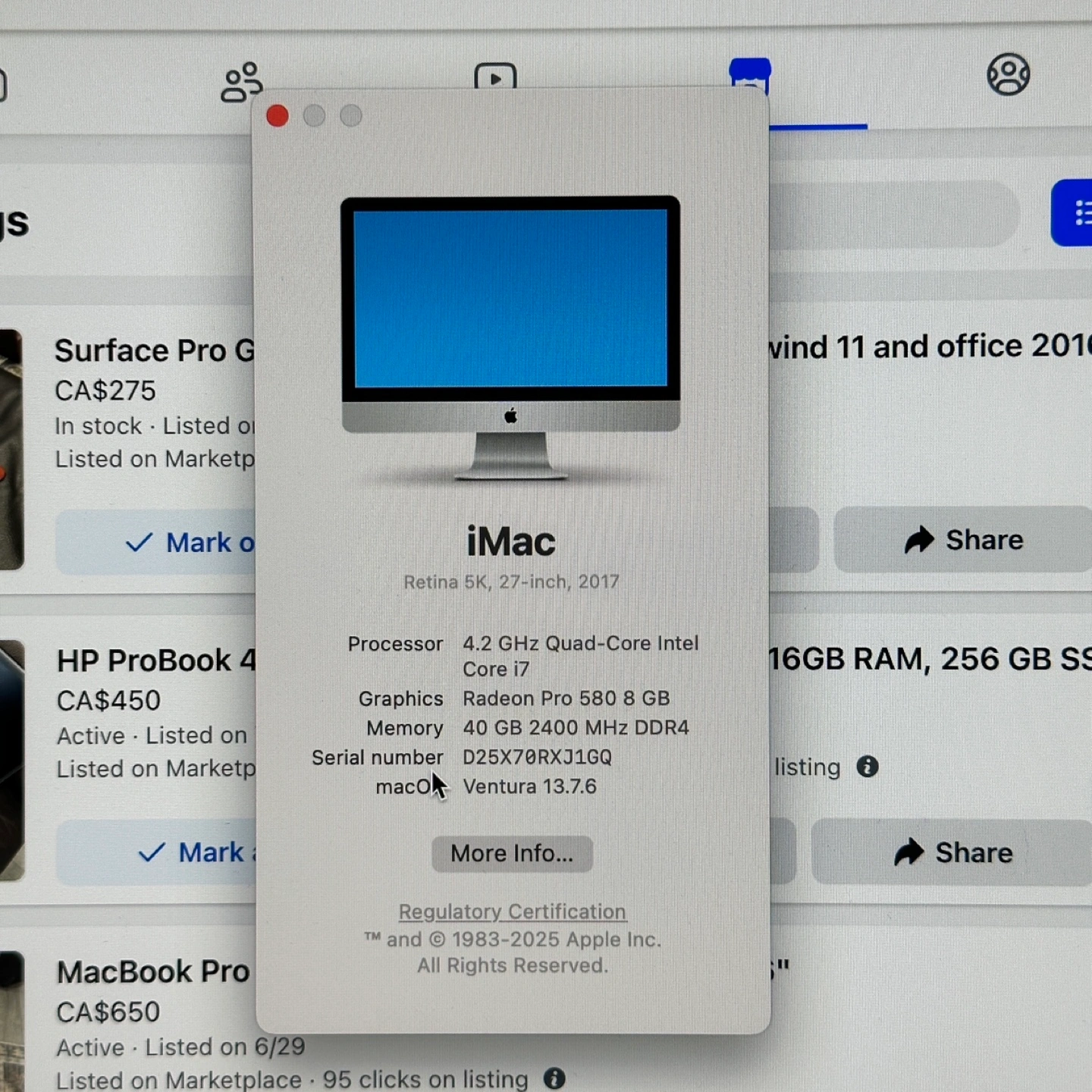This screenshot has width=1092, height=1092.
Task: Click More Info in About This Mac
Action: [512, 854]
